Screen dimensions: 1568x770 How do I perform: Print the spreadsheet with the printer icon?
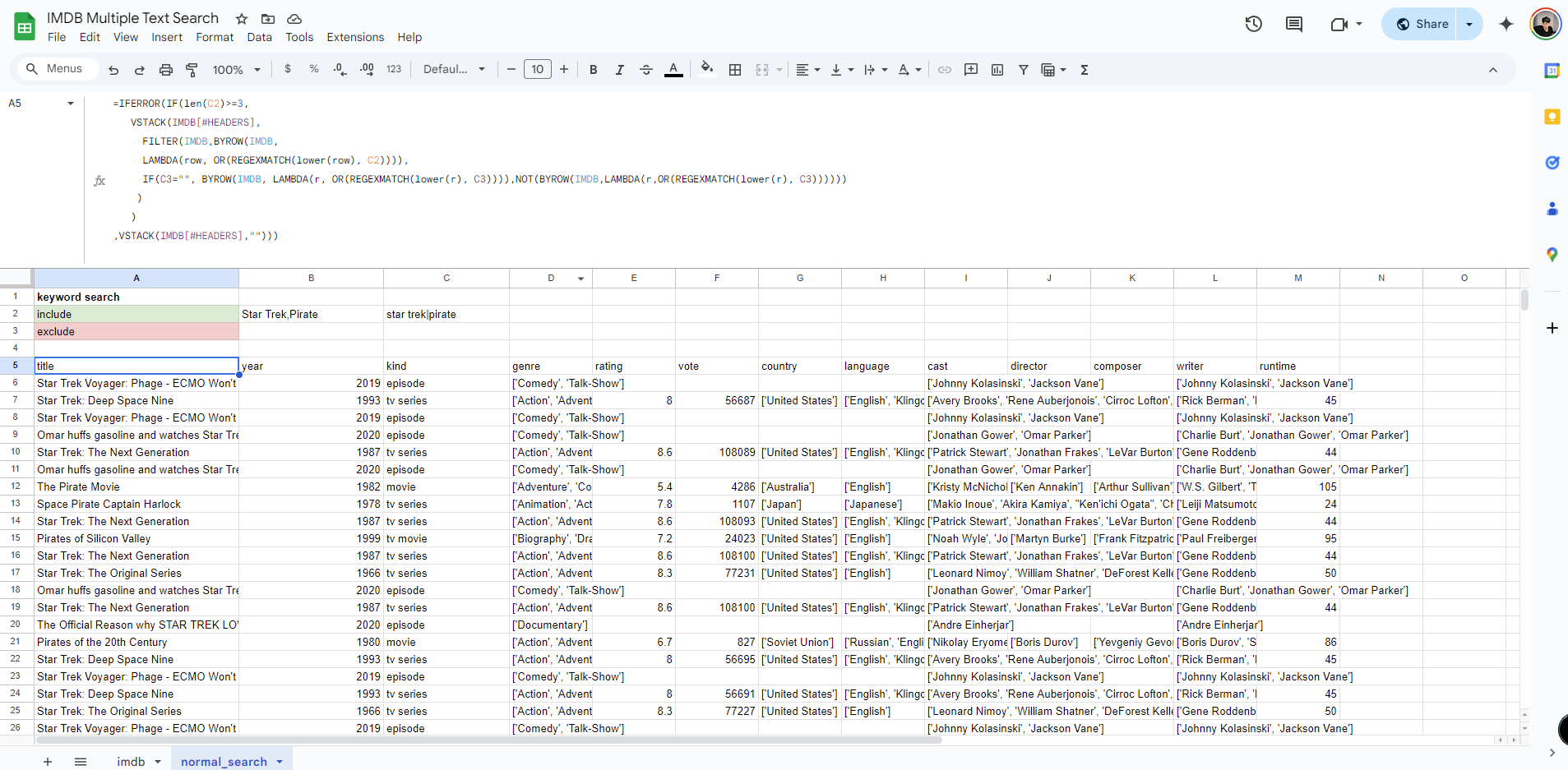coord(166,70)
